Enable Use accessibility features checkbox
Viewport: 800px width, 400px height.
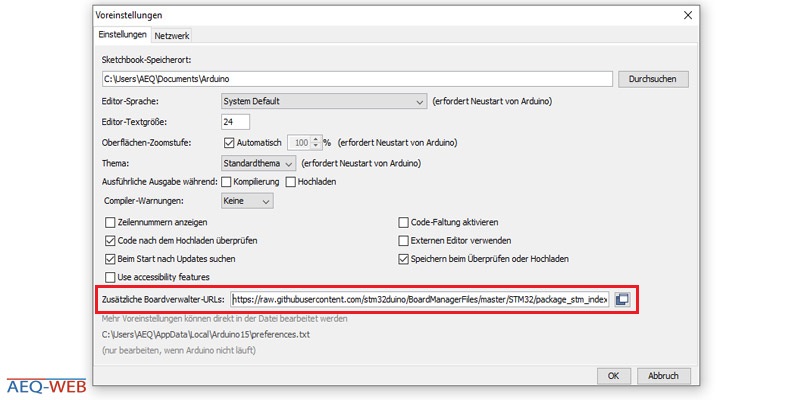(x=110, y=277)
